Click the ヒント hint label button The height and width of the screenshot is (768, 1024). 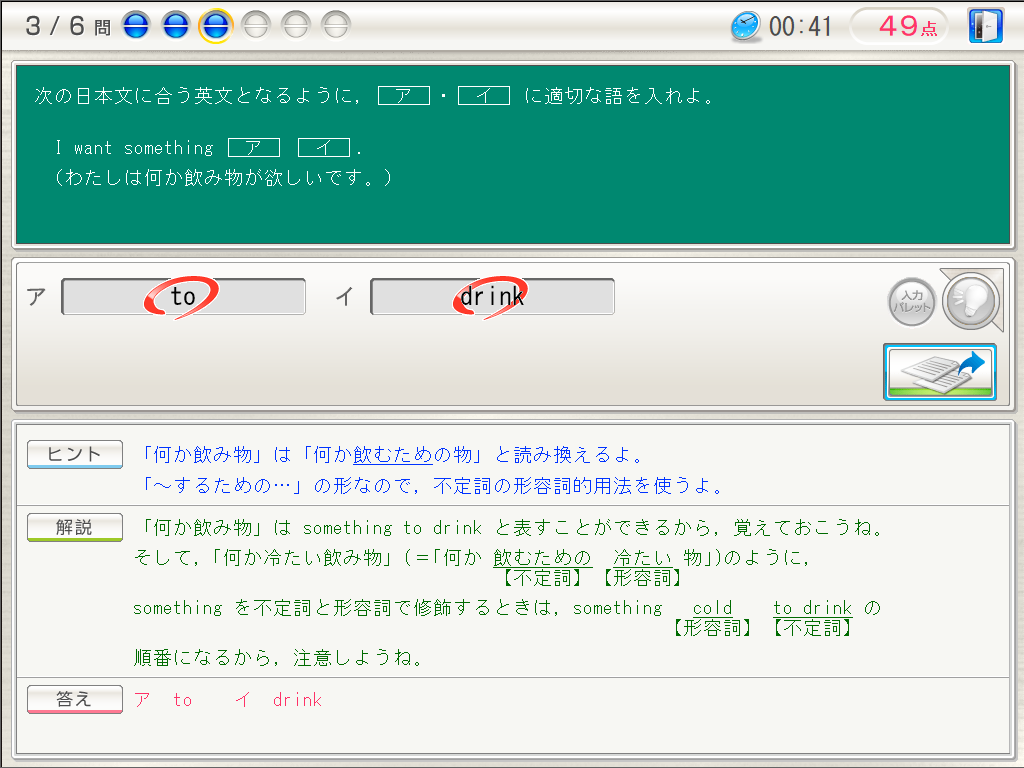click(75, 455)
